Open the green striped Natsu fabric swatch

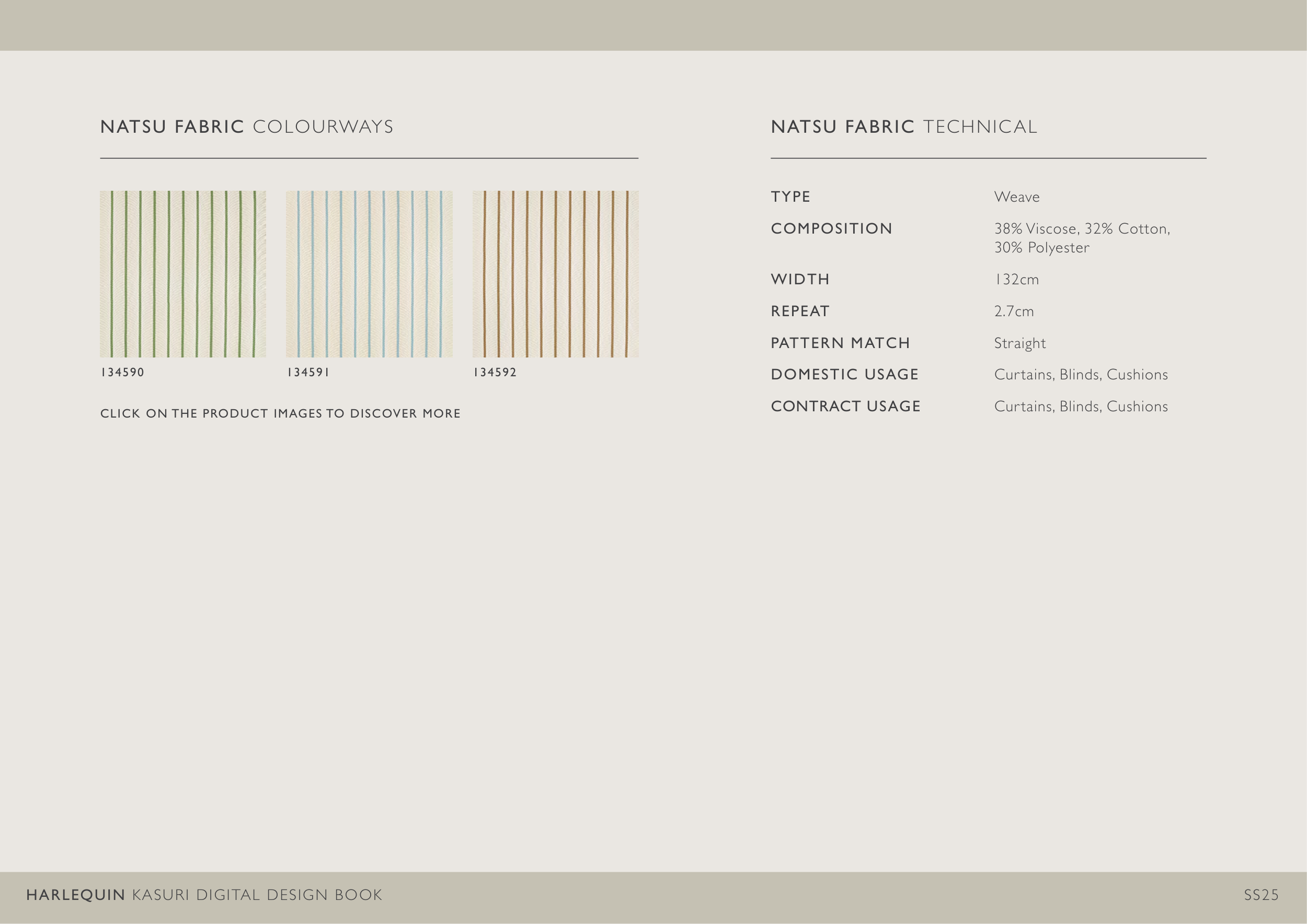(x=183, y=274)
